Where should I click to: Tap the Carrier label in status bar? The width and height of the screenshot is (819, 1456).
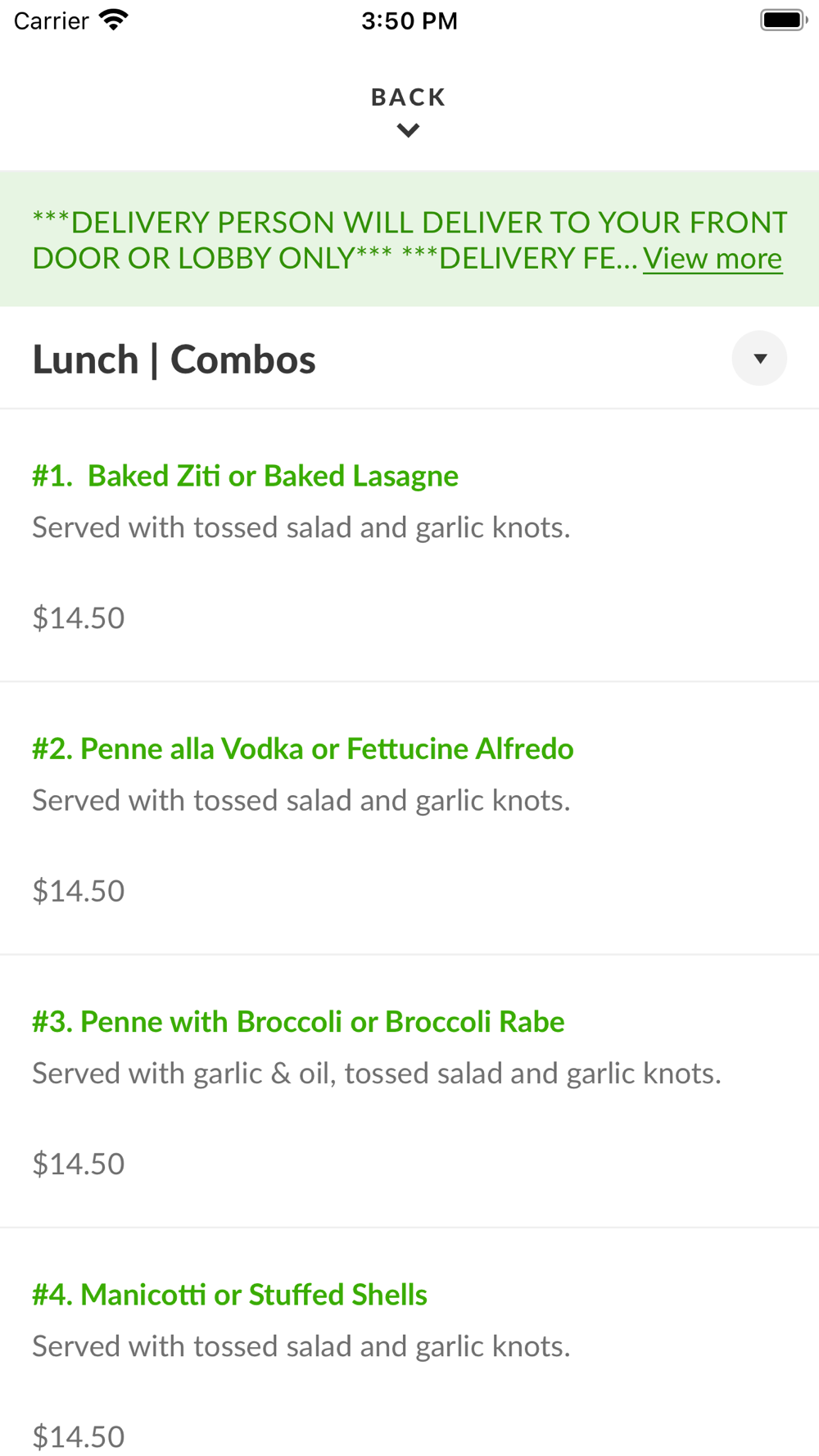[x=51, y=20]
